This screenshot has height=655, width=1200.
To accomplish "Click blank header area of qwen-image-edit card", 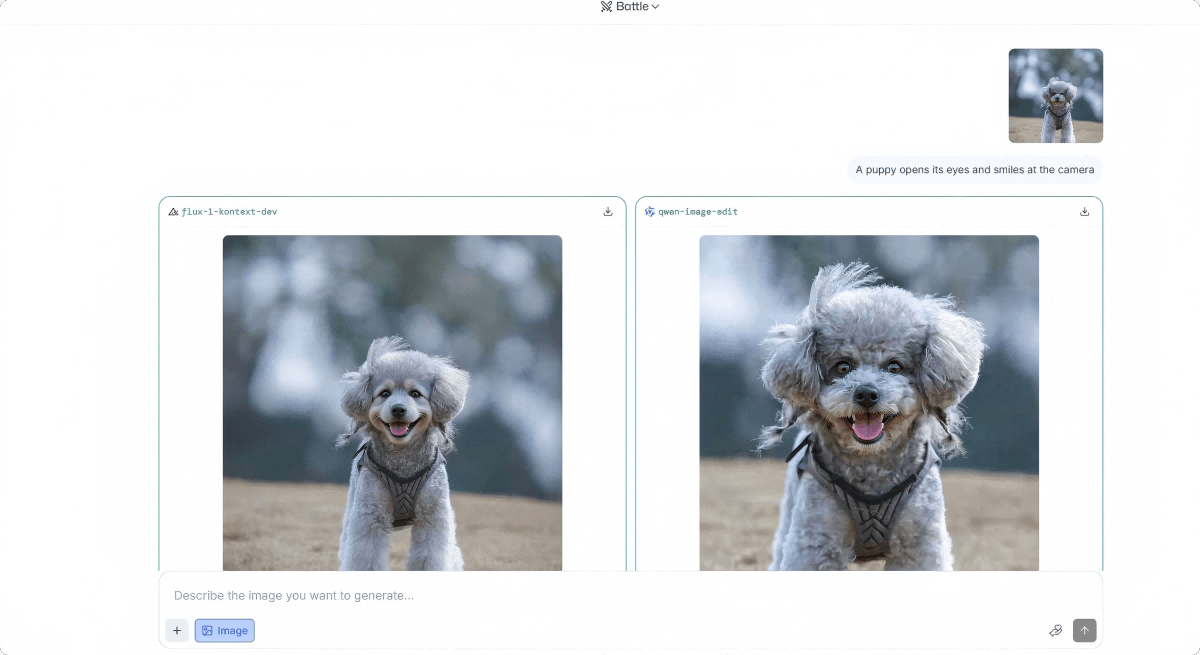I will [900, 212].
